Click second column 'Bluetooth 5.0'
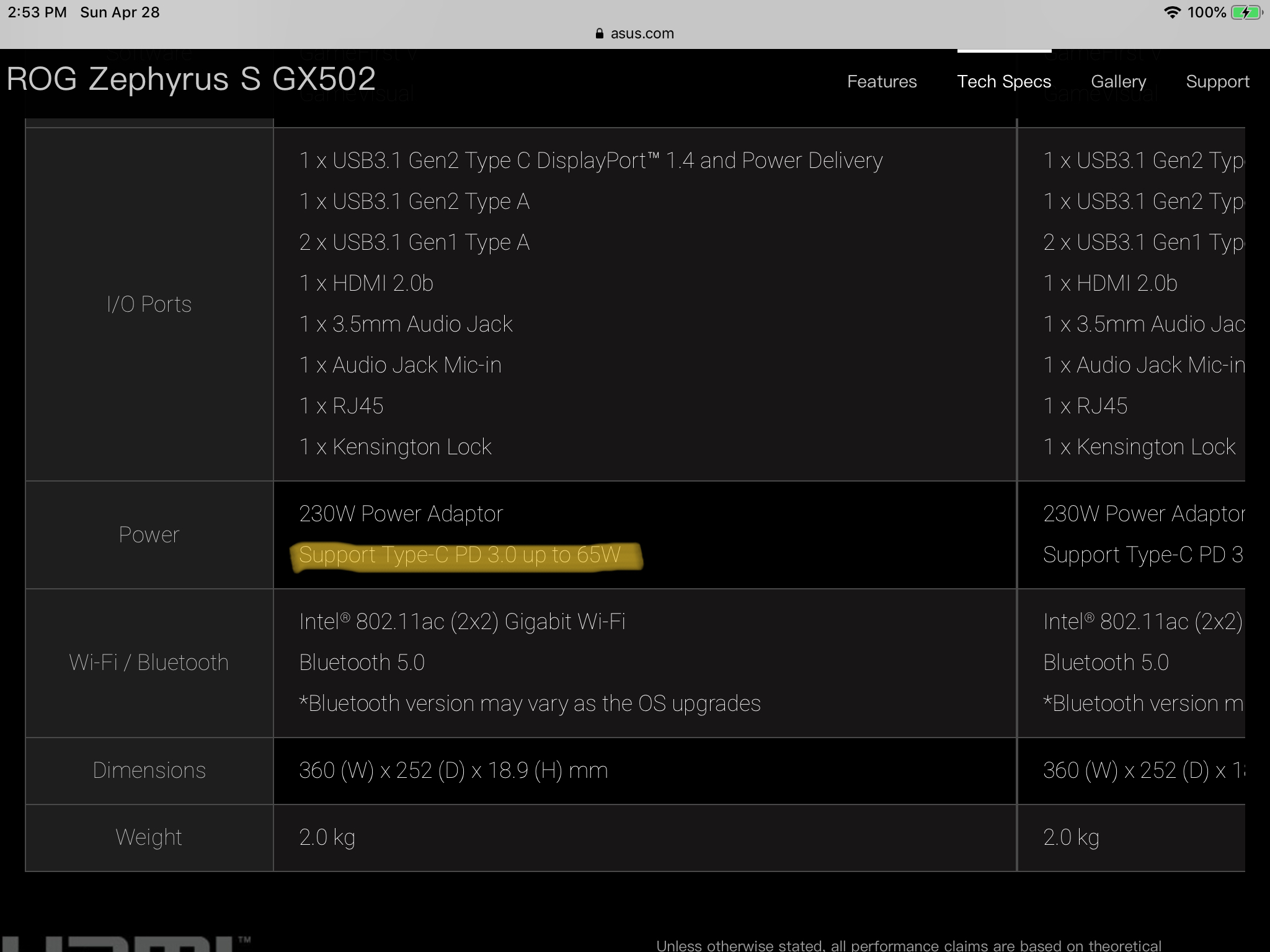The image size is (1270, 952). (1106, 663)
